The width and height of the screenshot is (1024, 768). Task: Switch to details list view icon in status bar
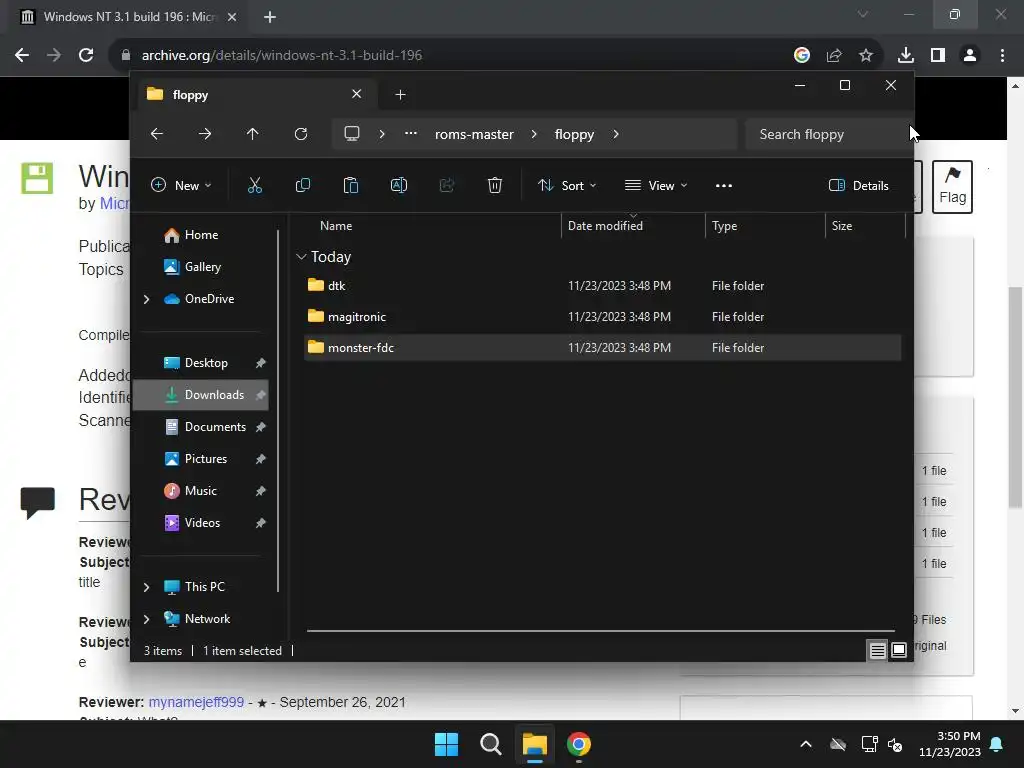(x=877, y=650)
